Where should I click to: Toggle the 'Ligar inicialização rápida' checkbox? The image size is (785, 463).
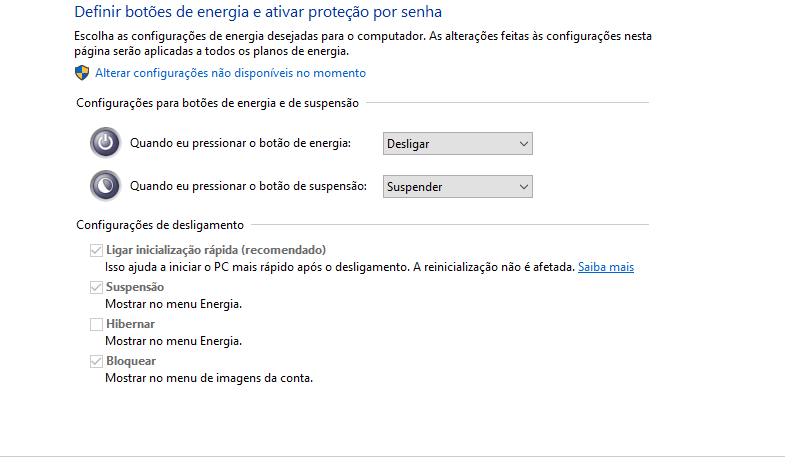tap(96, 250)
